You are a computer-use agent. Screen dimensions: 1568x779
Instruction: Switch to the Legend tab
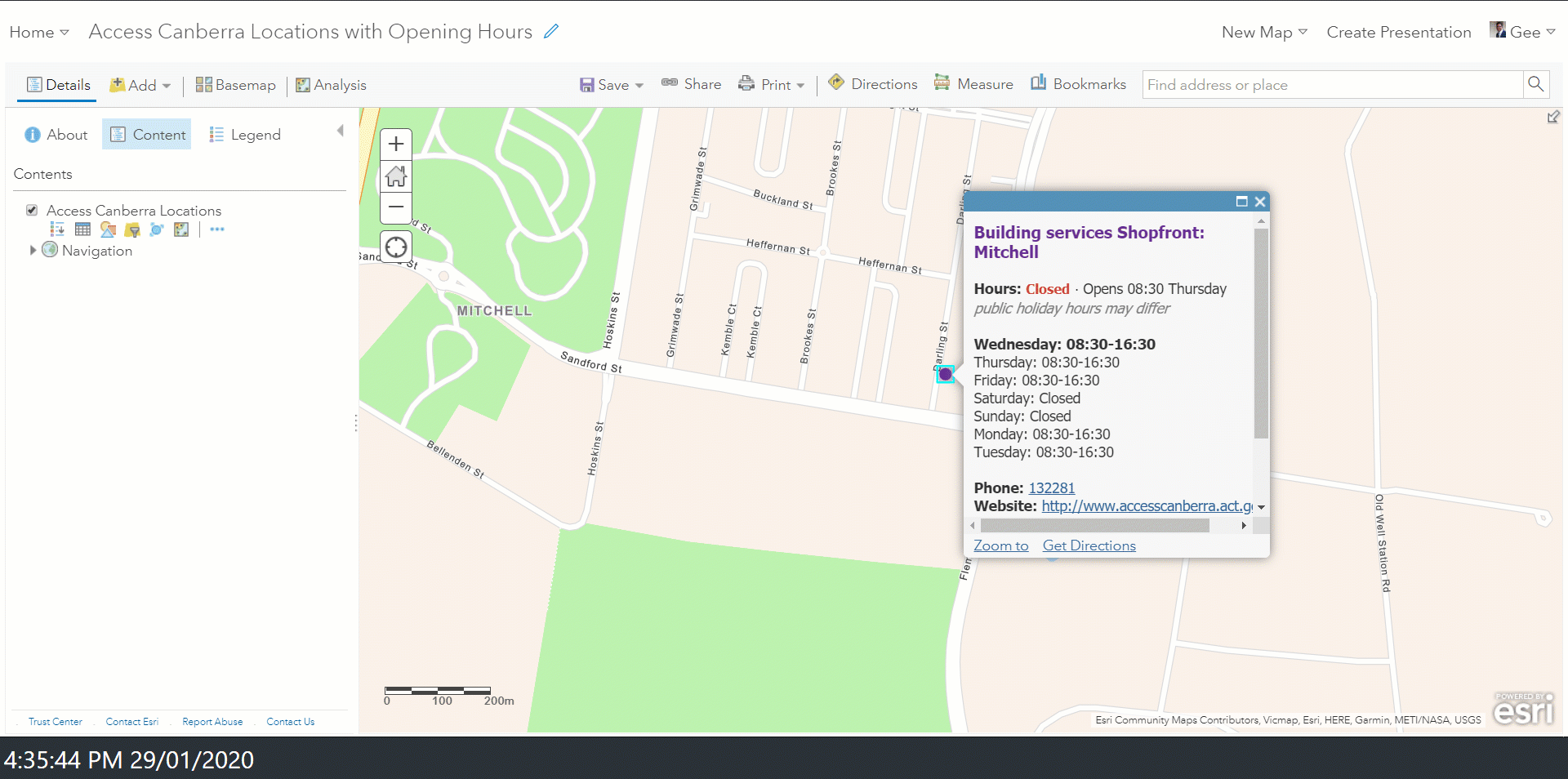coord(245,135)
